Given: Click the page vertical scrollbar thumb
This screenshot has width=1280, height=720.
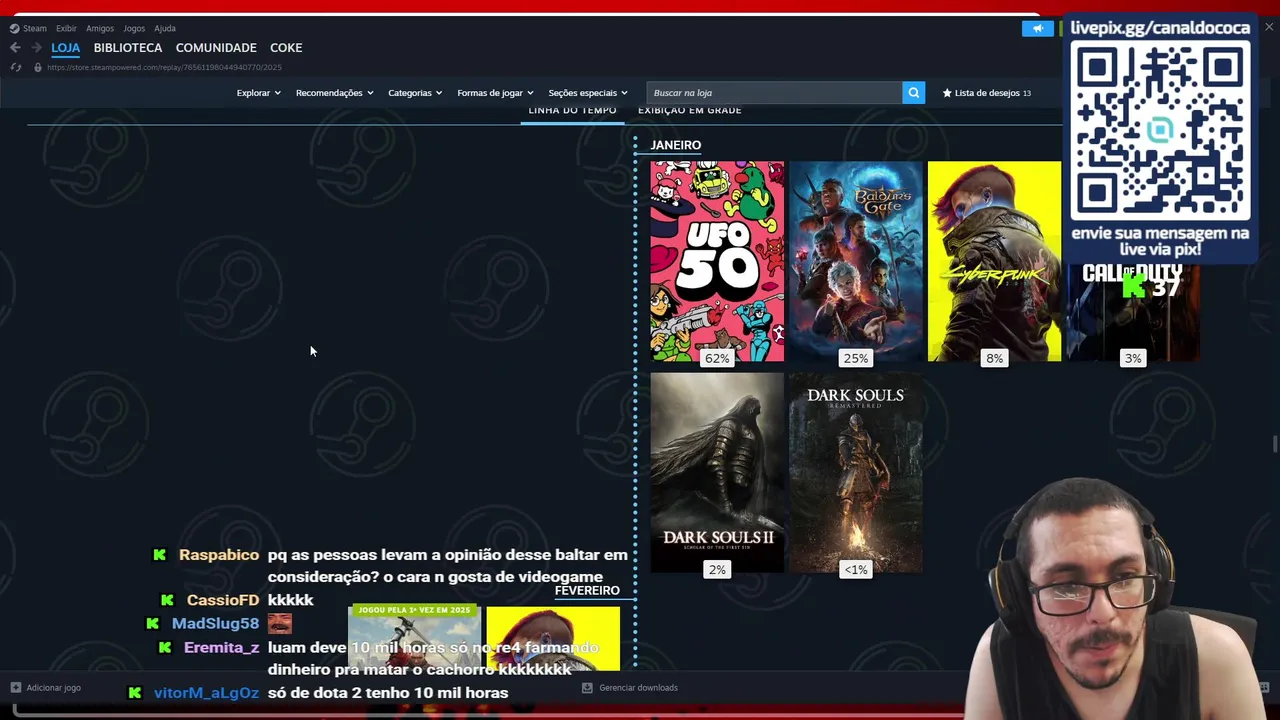Looking at the screenshot, I should click(1274, 445).
